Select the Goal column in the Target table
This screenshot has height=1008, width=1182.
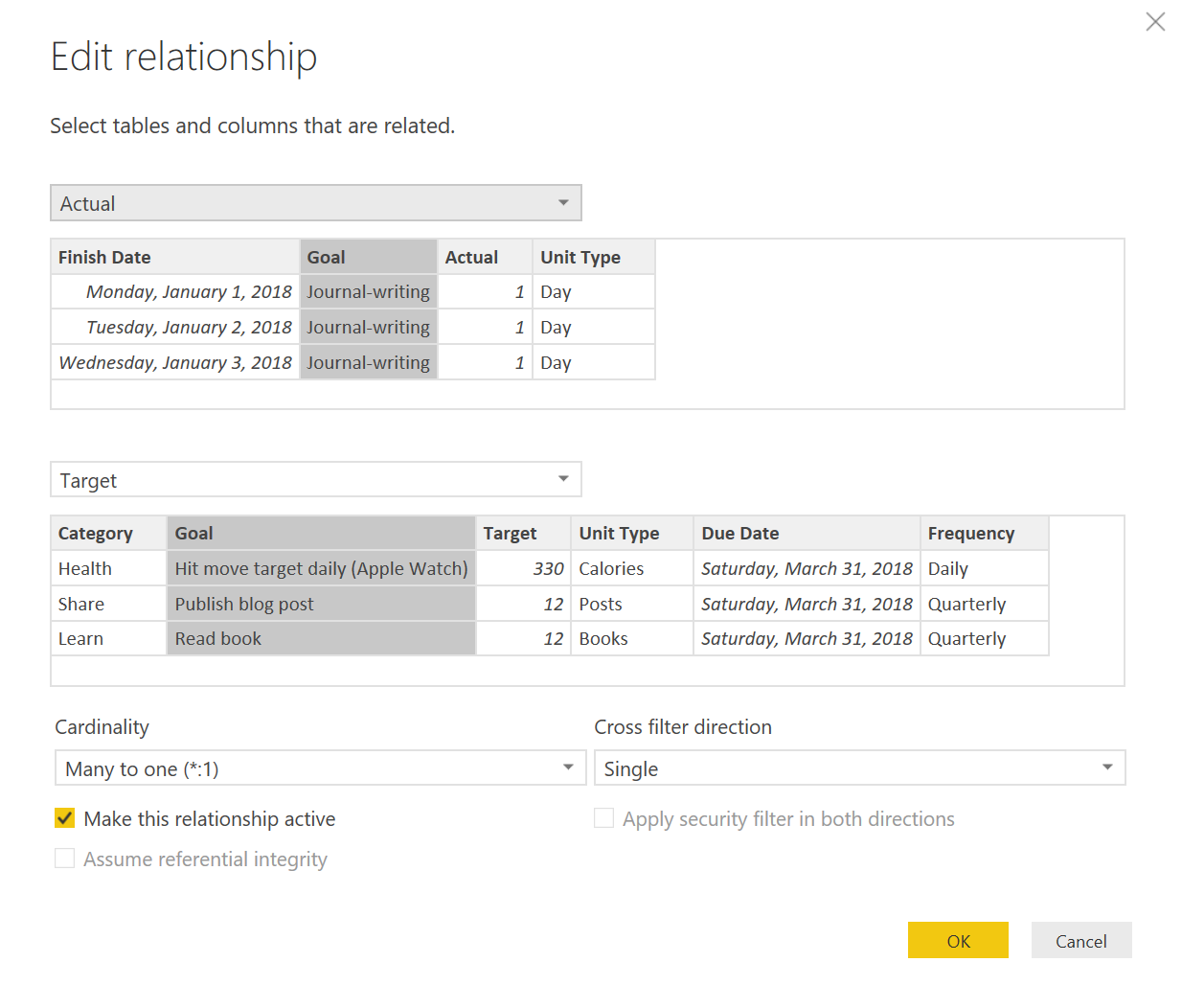click(321, 533)
